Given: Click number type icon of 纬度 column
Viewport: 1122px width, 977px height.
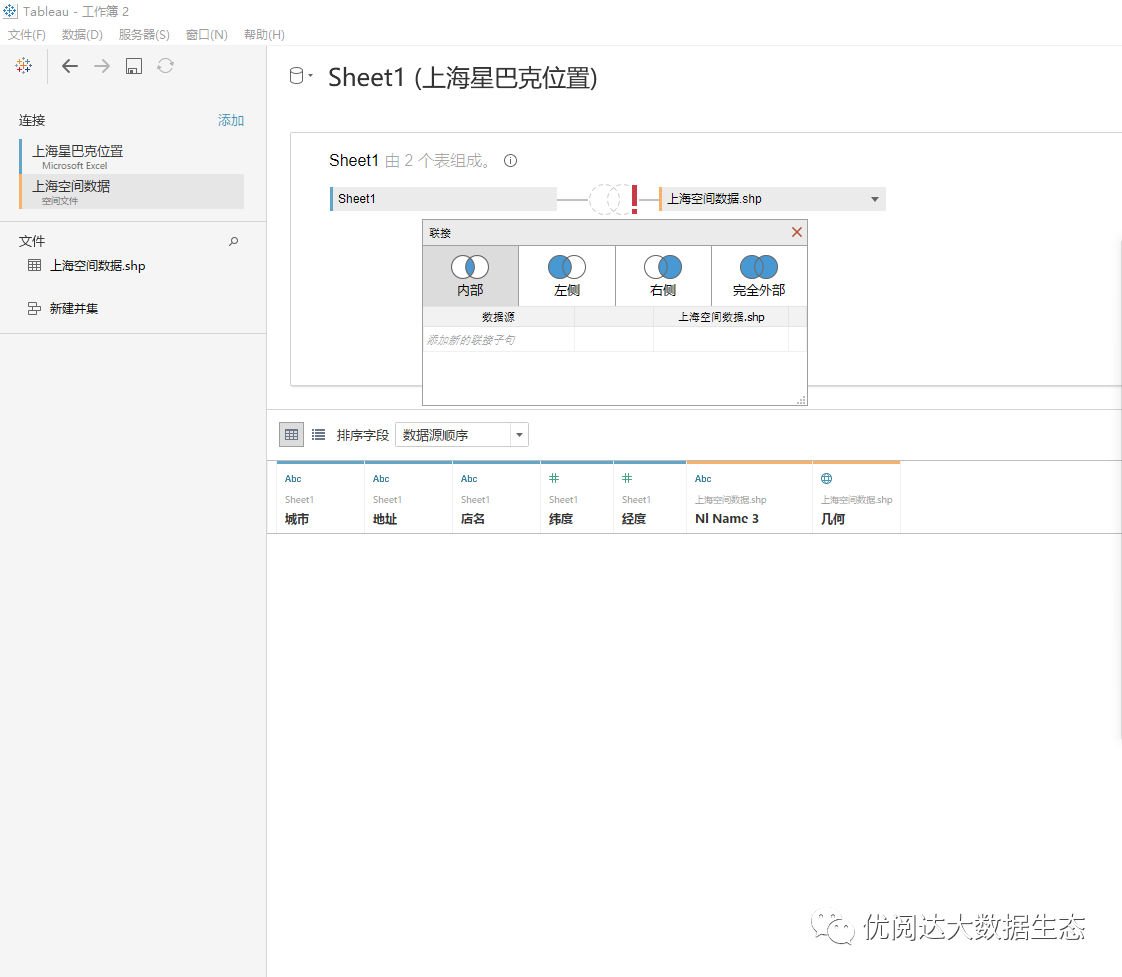Looking at the screenshot, I should coord(554,478).
